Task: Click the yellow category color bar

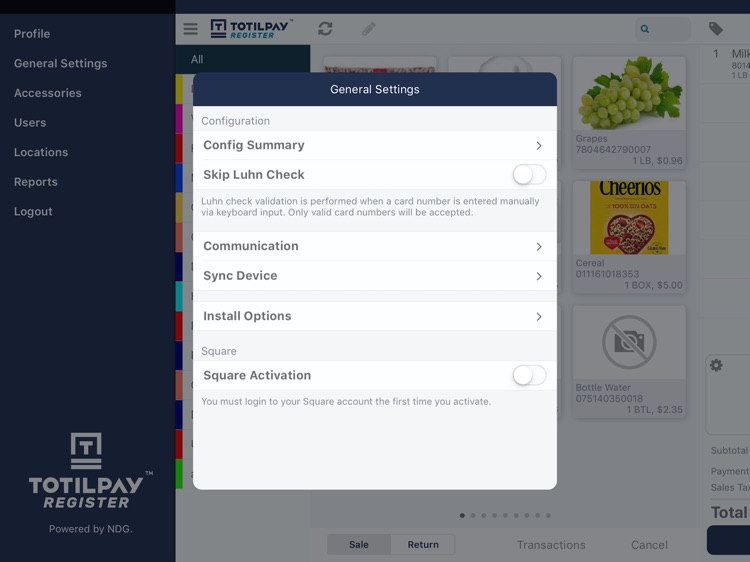Action: pyautogui.click(x=179, y=89)
